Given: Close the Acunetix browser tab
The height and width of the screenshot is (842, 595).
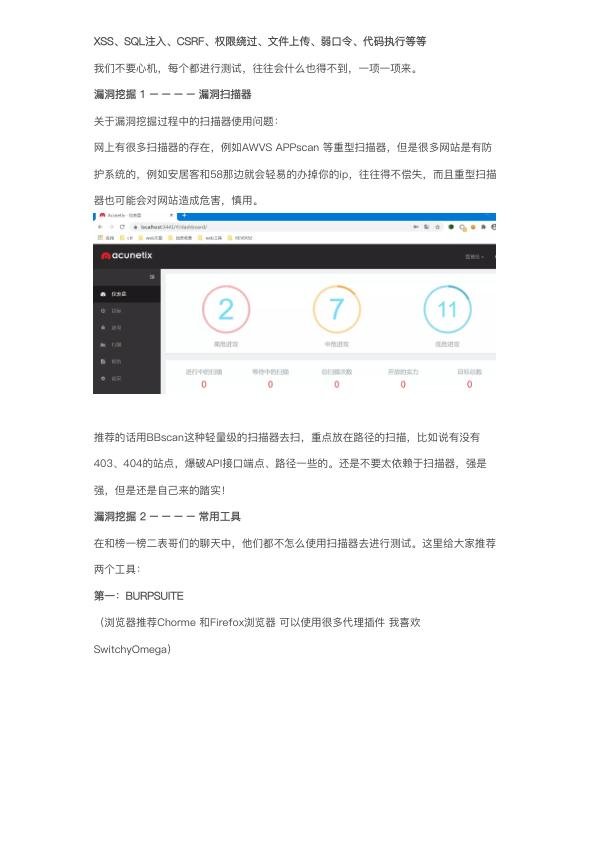Looking at the screenshot, I should coord(171,216).
